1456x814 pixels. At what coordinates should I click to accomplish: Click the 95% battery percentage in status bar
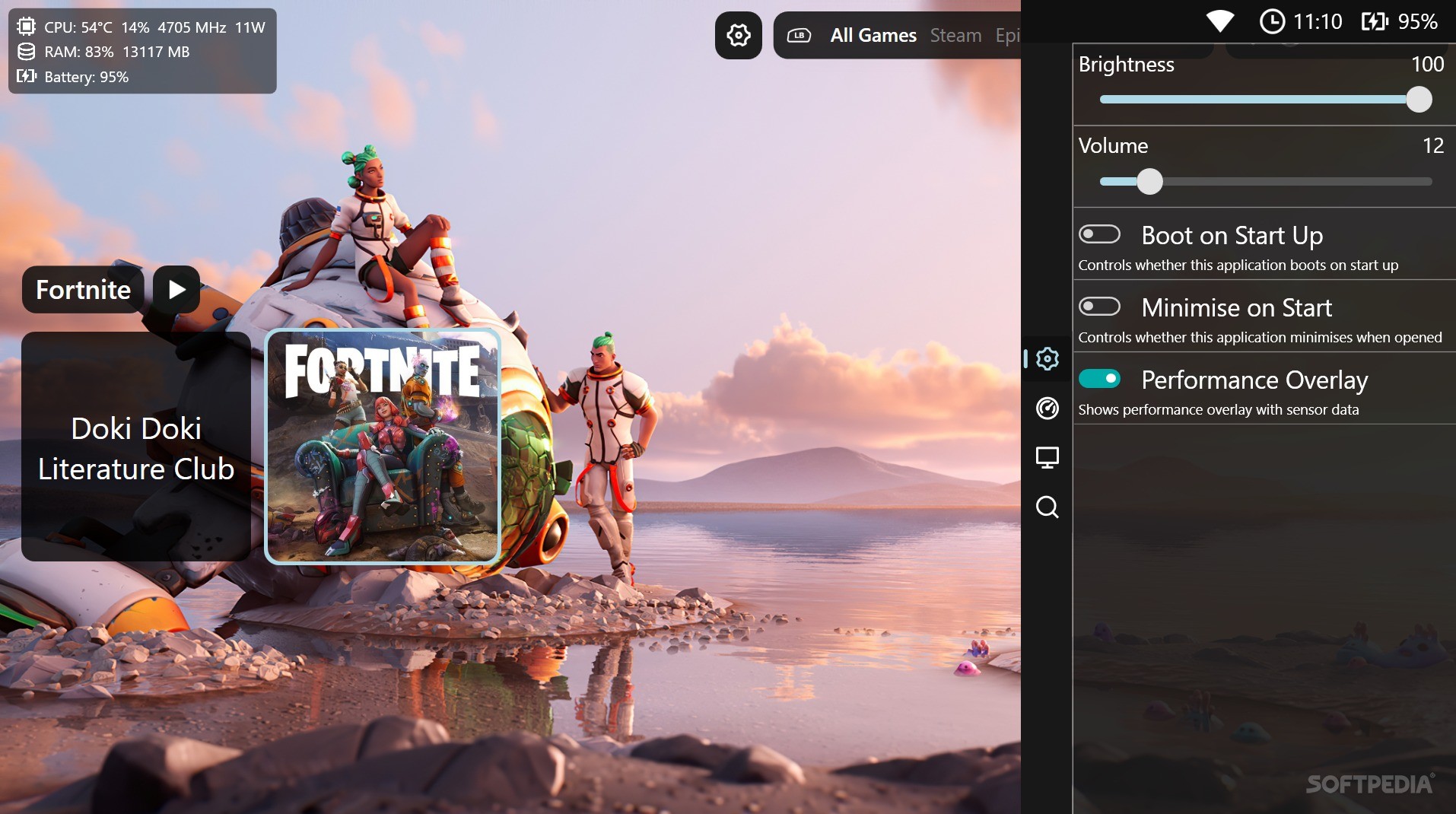(1418, 21)
